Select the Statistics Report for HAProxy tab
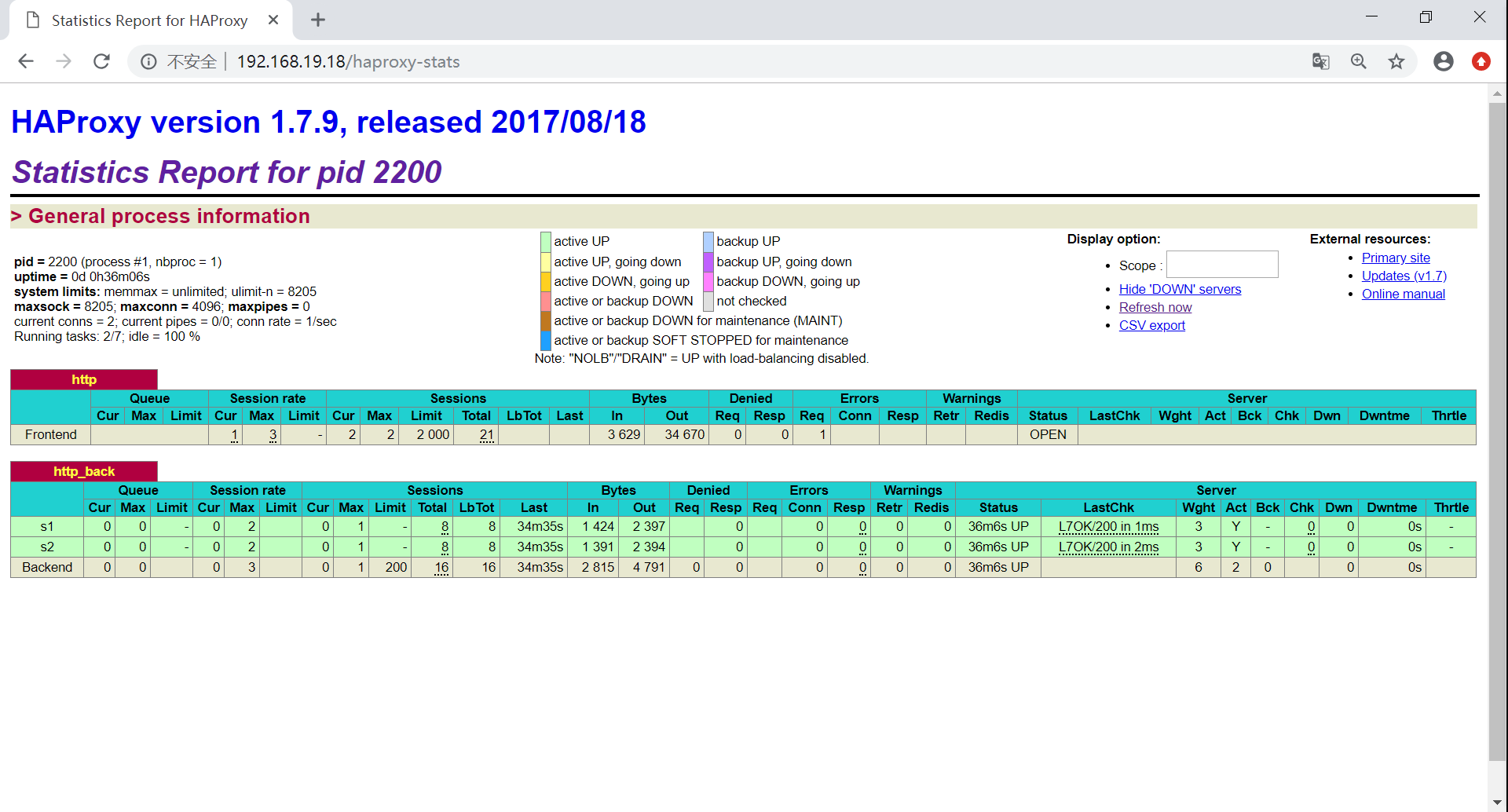Screen dimensions: 1508x812 click(x=149, y=20)
